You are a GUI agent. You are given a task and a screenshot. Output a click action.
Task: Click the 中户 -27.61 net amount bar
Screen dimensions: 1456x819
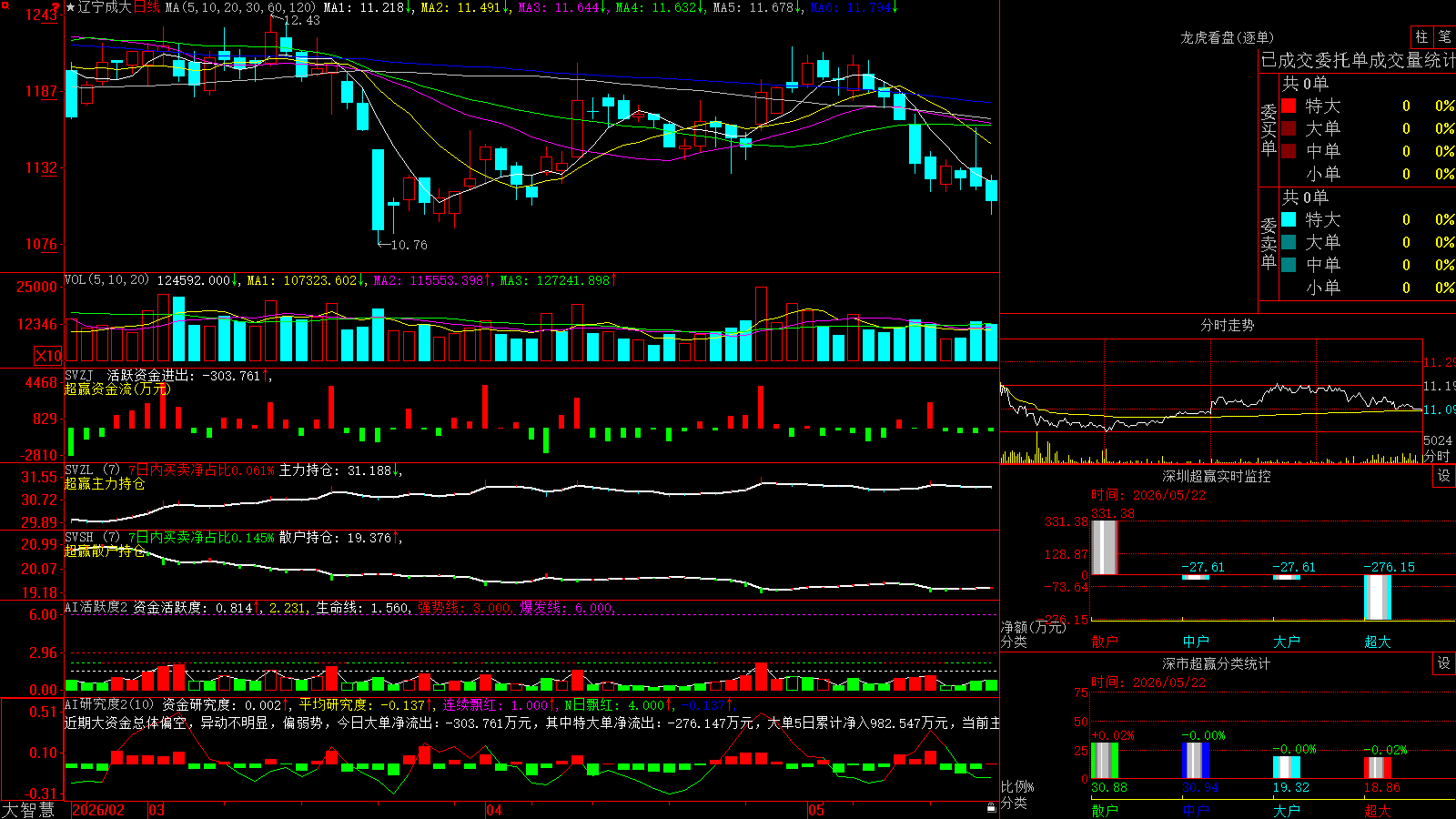(x=1196, y=577)
